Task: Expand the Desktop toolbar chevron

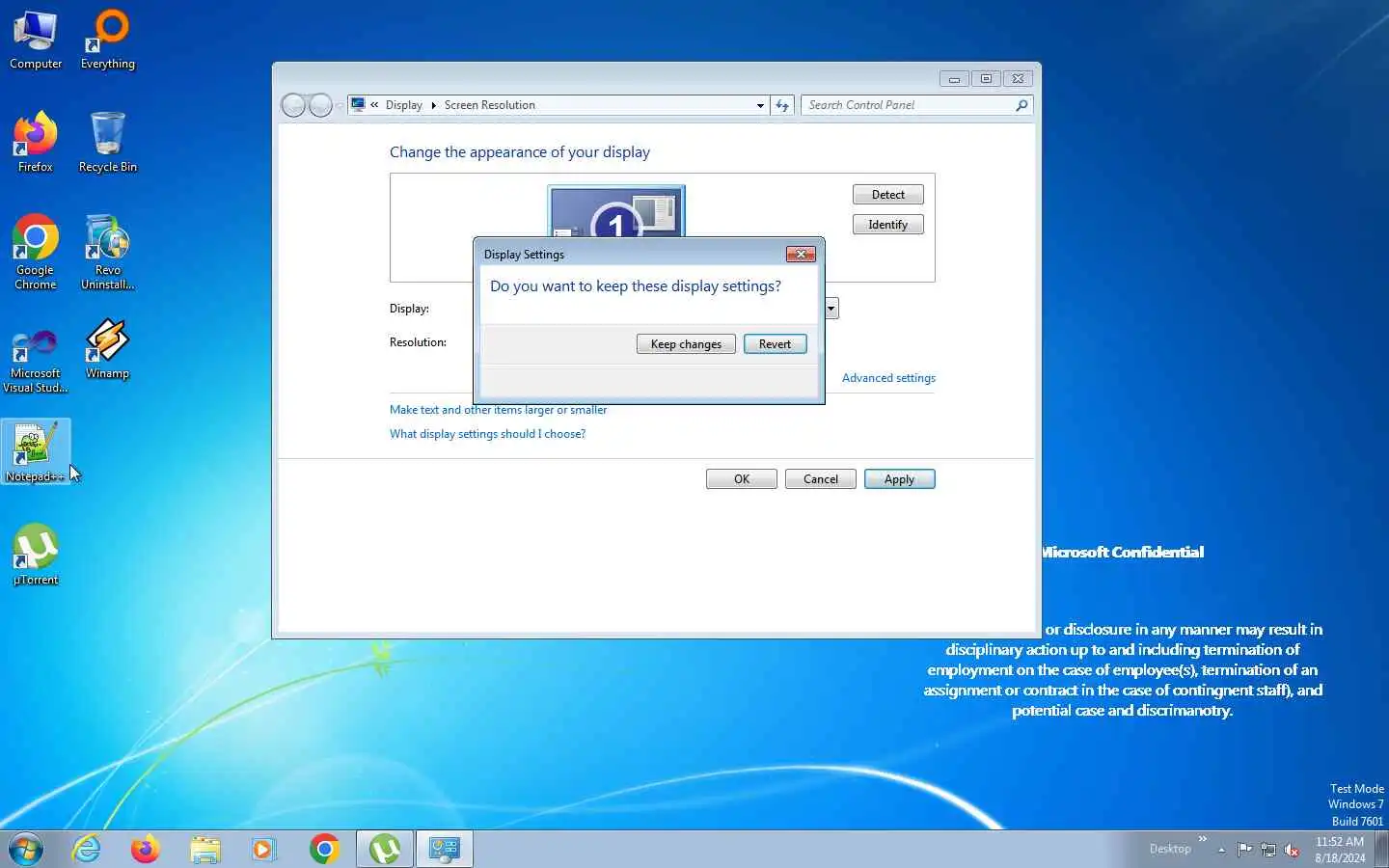Action: coord(1202,839)
